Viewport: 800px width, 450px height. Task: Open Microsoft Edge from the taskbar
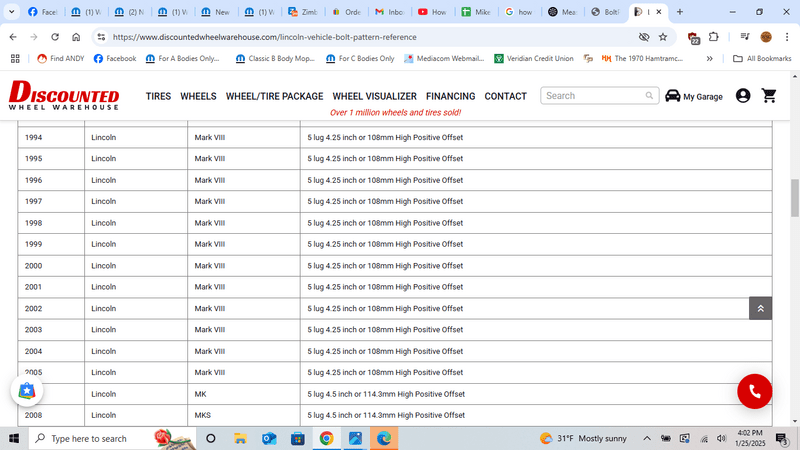coord(384,438)
